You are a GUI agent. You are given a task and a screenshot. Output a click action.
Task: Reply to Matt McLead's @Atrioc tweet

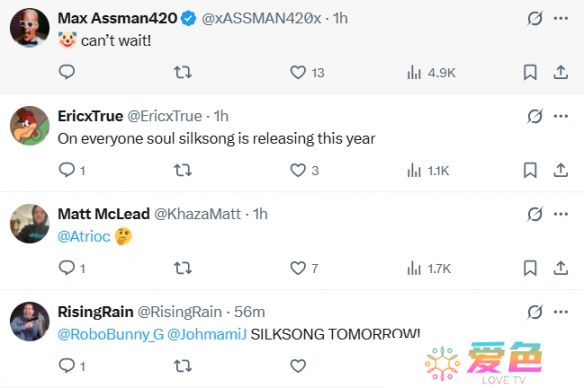(x=67, y=268)
